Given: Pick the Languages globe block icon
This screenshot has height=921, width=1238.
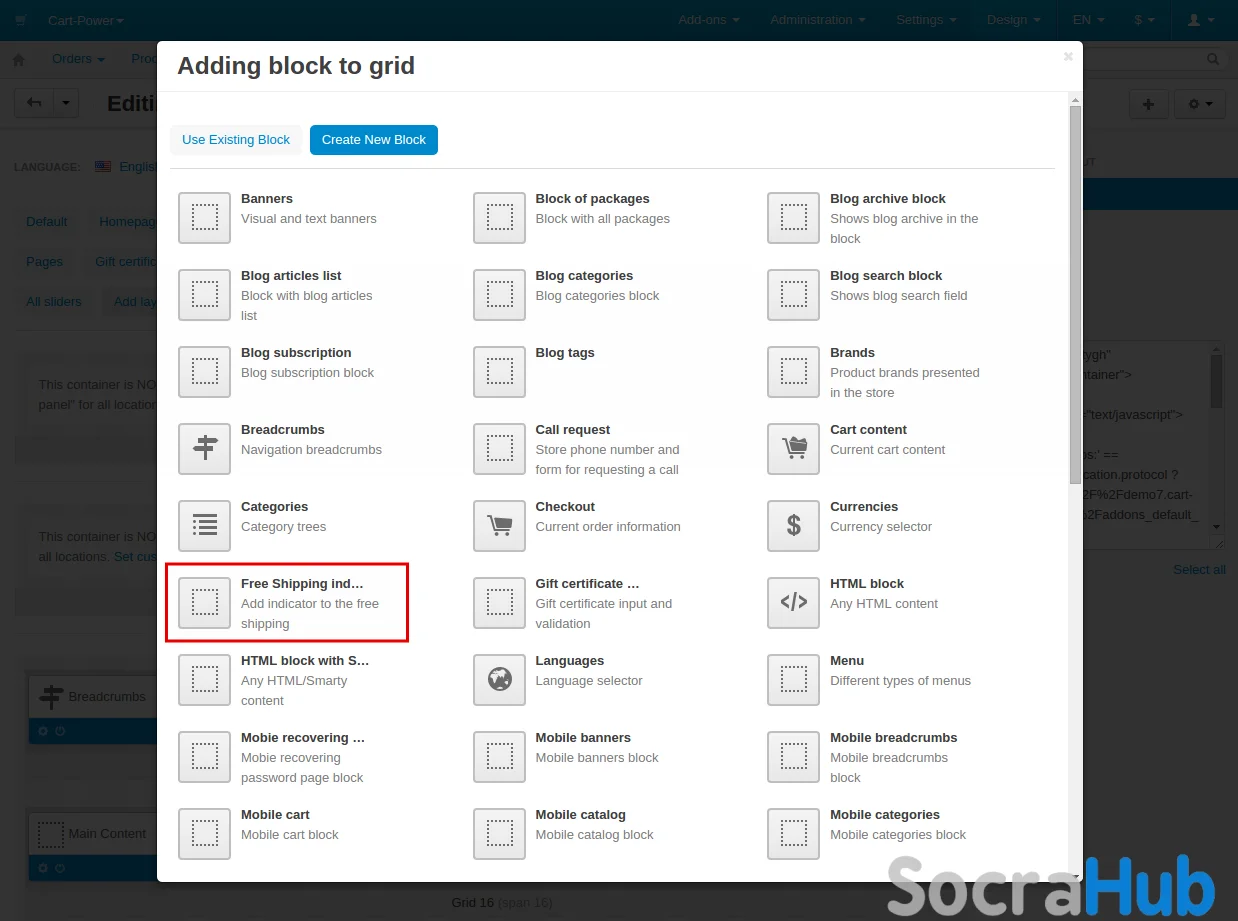Looking at the screenshot, I should pyautogui.click(x=499, y=679).
